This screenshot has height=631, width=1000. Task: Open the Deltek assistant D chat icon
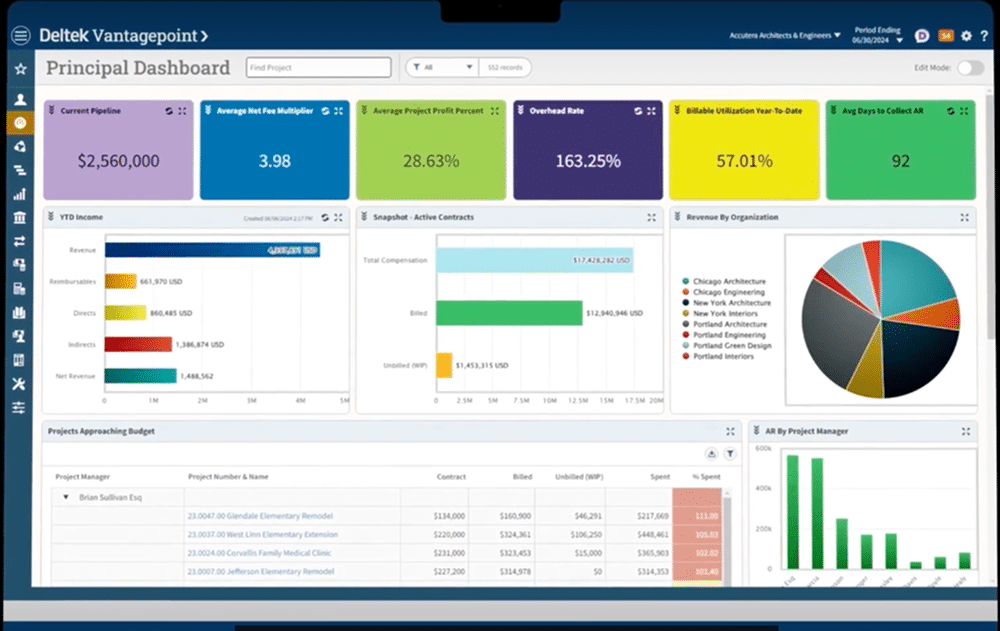point(922,36)
